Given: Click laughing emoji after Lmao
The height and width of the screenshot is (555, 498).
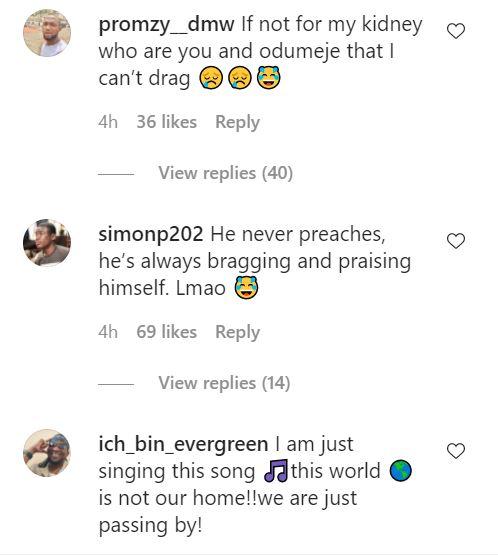Looking at the screenshot, I should tap(247, 287).
